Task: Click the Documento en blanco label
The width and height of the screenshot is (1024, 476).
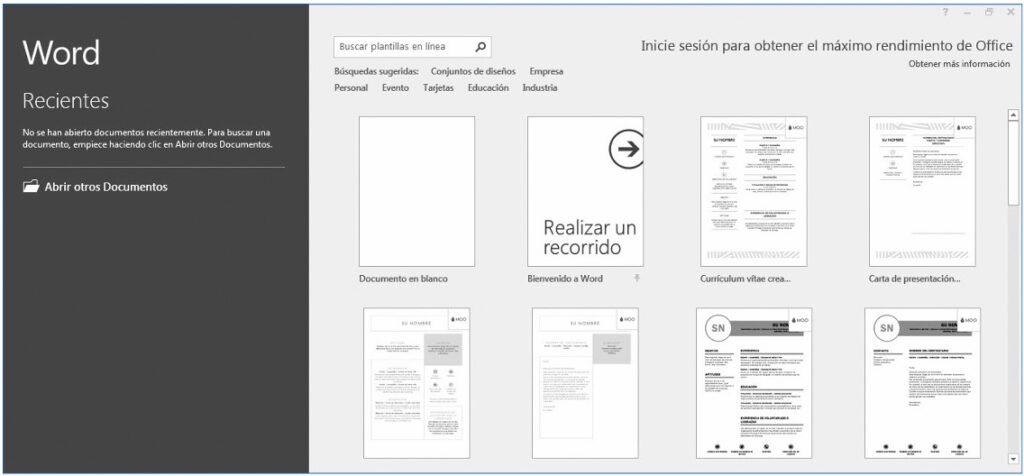Action: (403, 279)
